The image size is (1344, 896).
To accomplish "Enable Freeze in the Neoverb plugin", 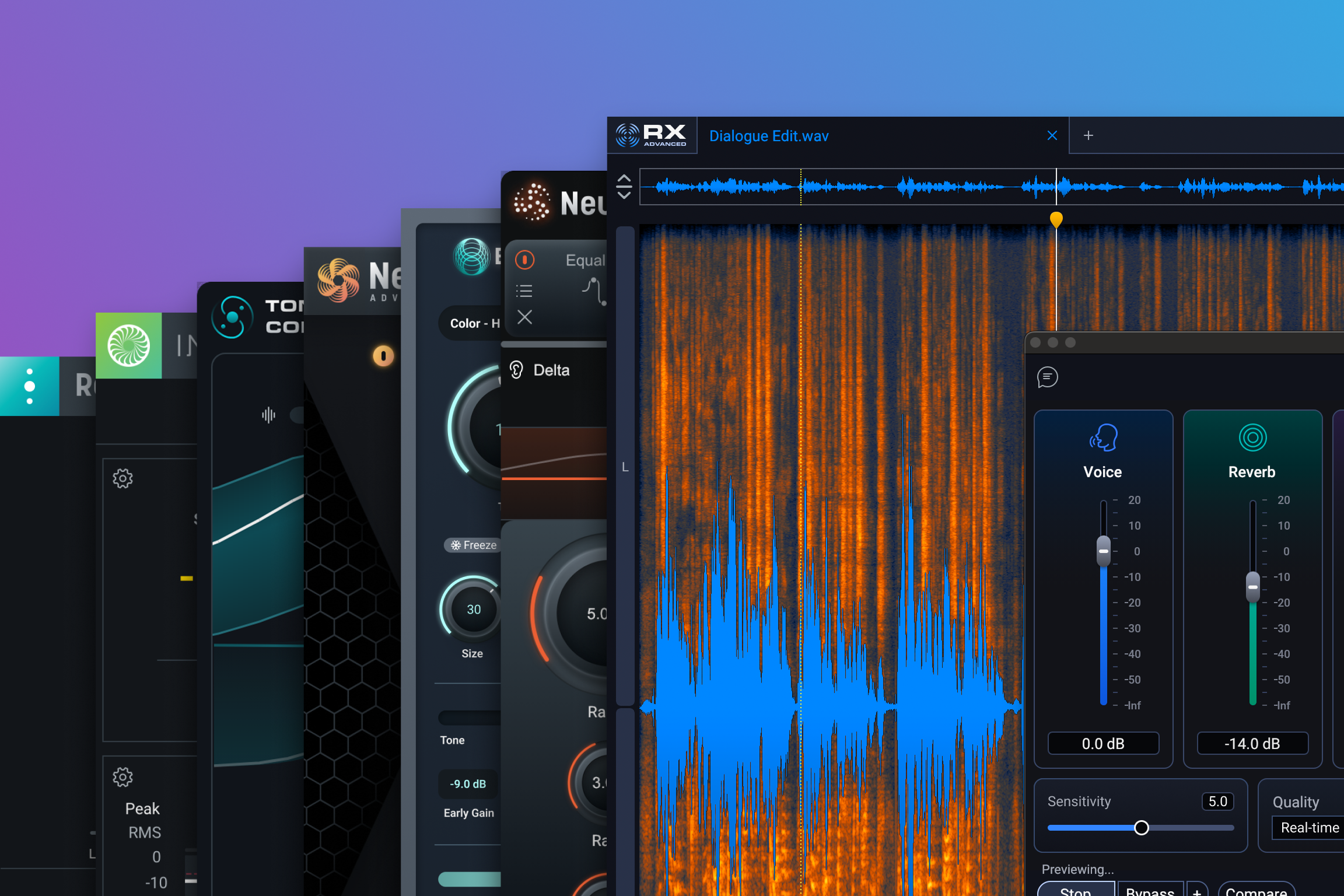I will point(473,545).
